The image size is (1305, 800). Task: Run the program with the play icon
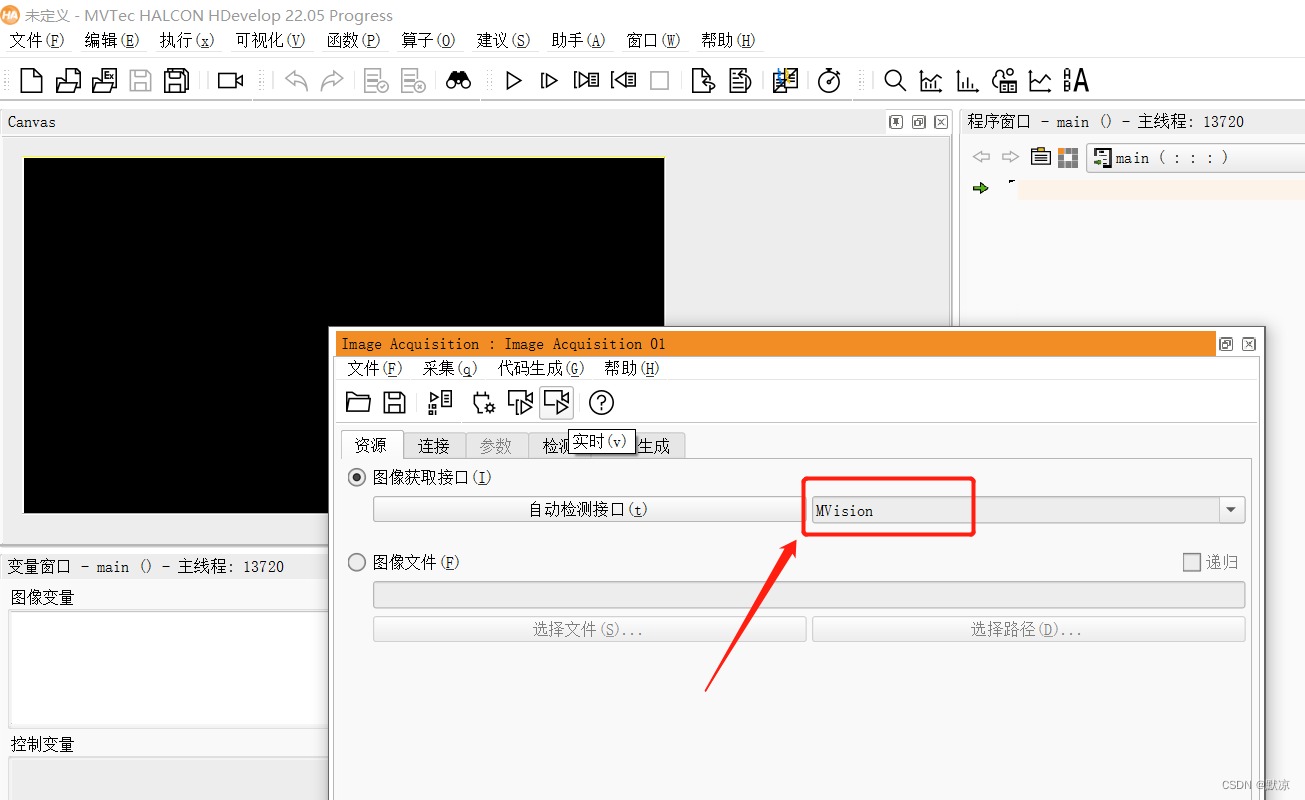tap(514, 81)
